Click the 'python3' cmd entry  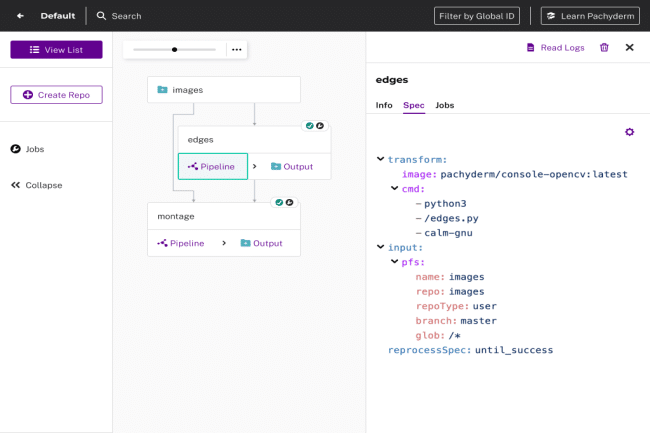(x=445, y=204)
